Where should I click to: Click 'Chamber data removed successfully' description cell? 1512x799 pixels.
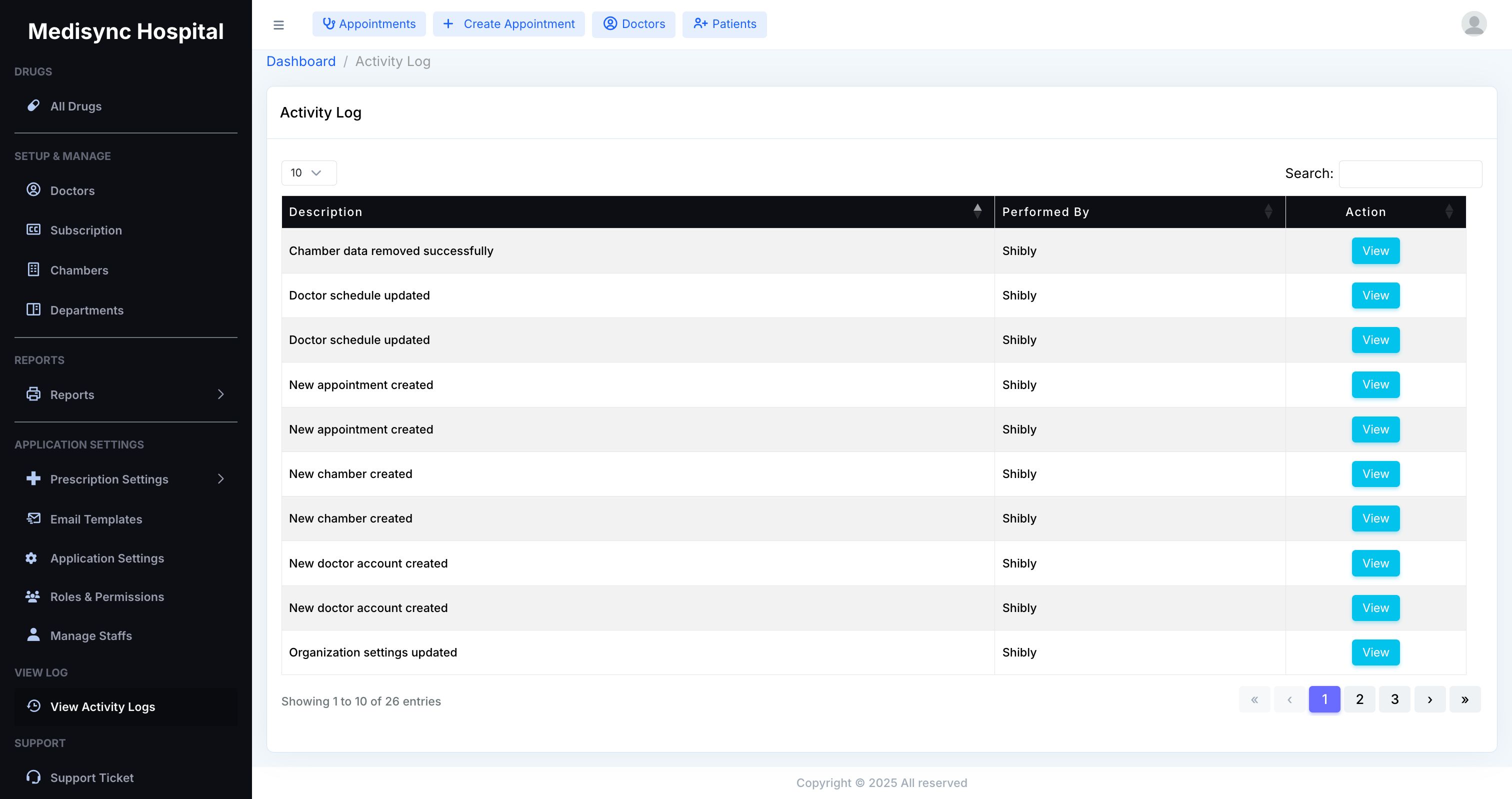(638, 250)
